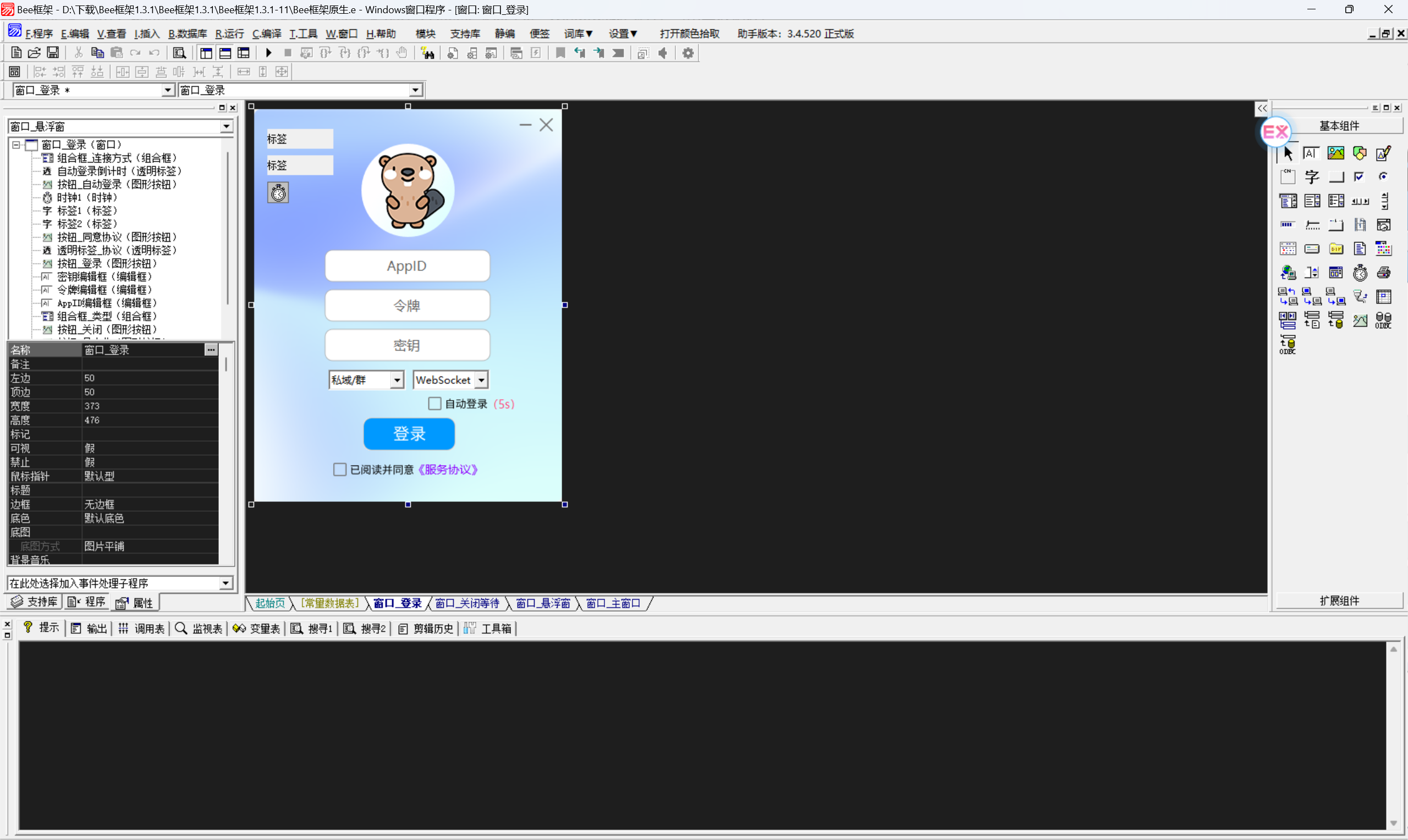Select the printer component in palette
1408x840 pixels.
[1384, 273]
